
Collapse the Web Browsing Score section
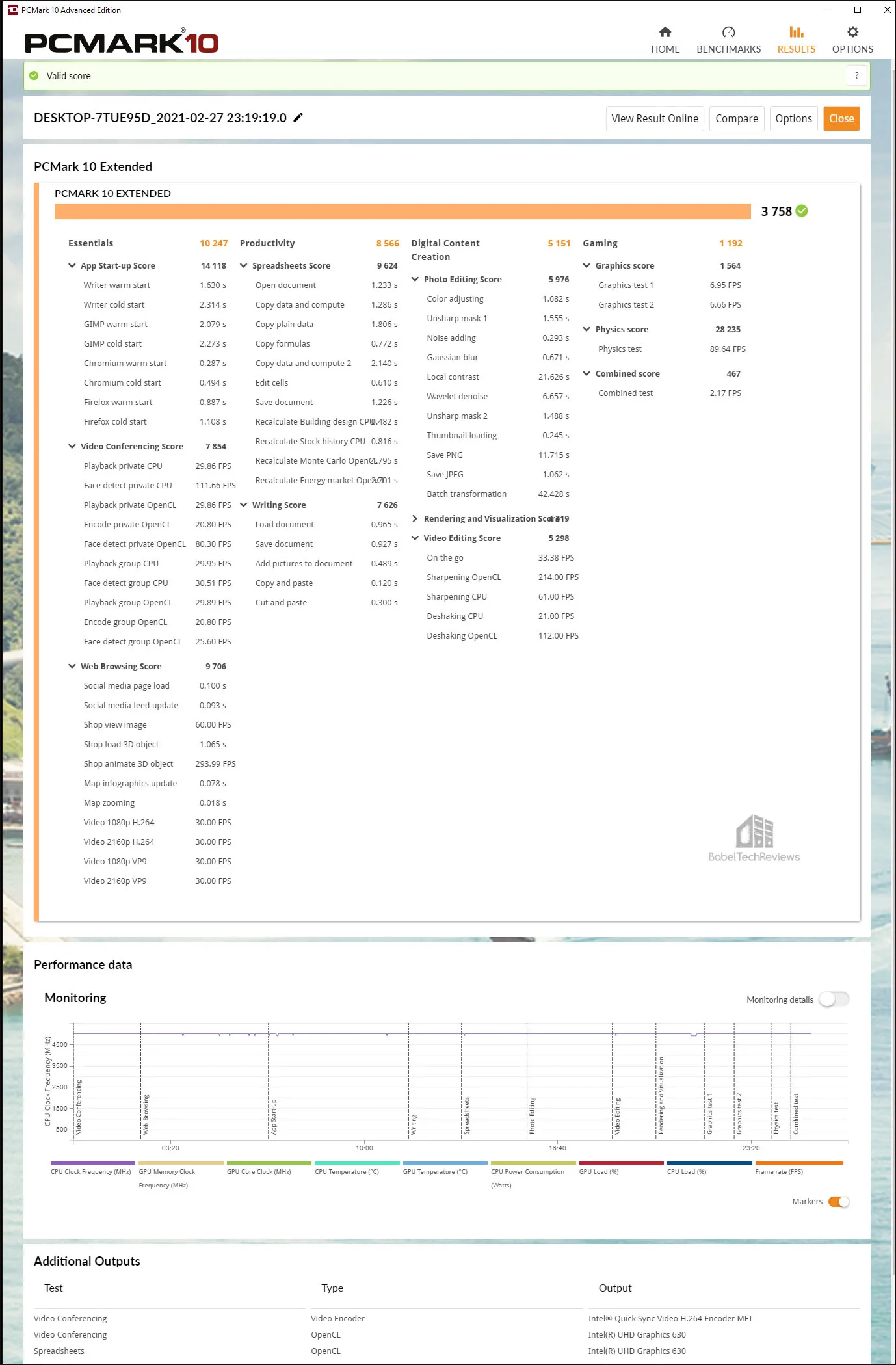point(72,666)
